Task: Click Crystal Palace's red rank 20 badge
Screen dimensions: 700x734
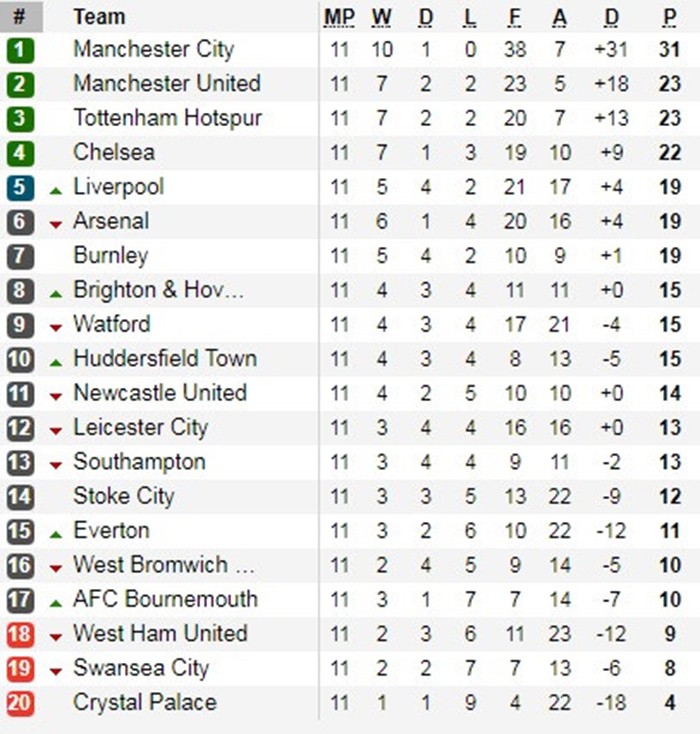Action: [20, 702]
